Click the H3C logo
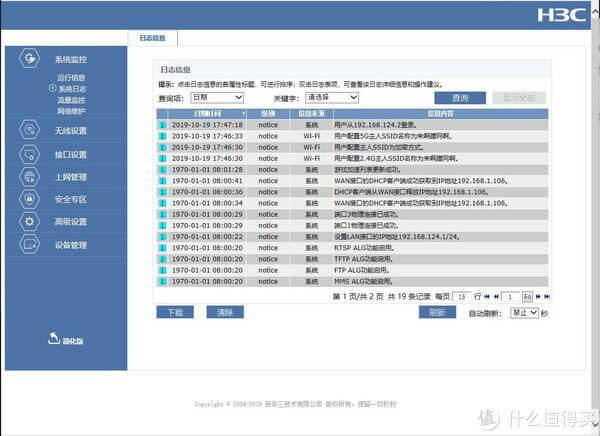 click(558, 16)
